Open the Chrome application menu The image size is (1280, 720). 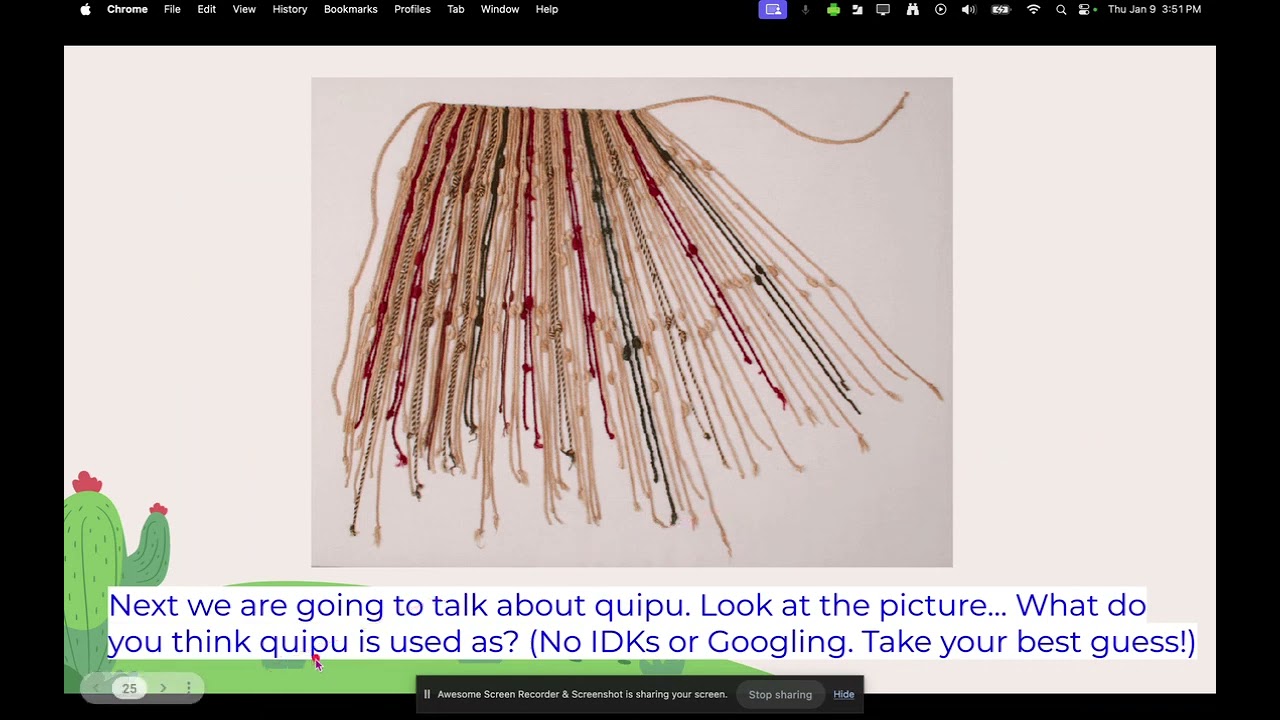127,9
